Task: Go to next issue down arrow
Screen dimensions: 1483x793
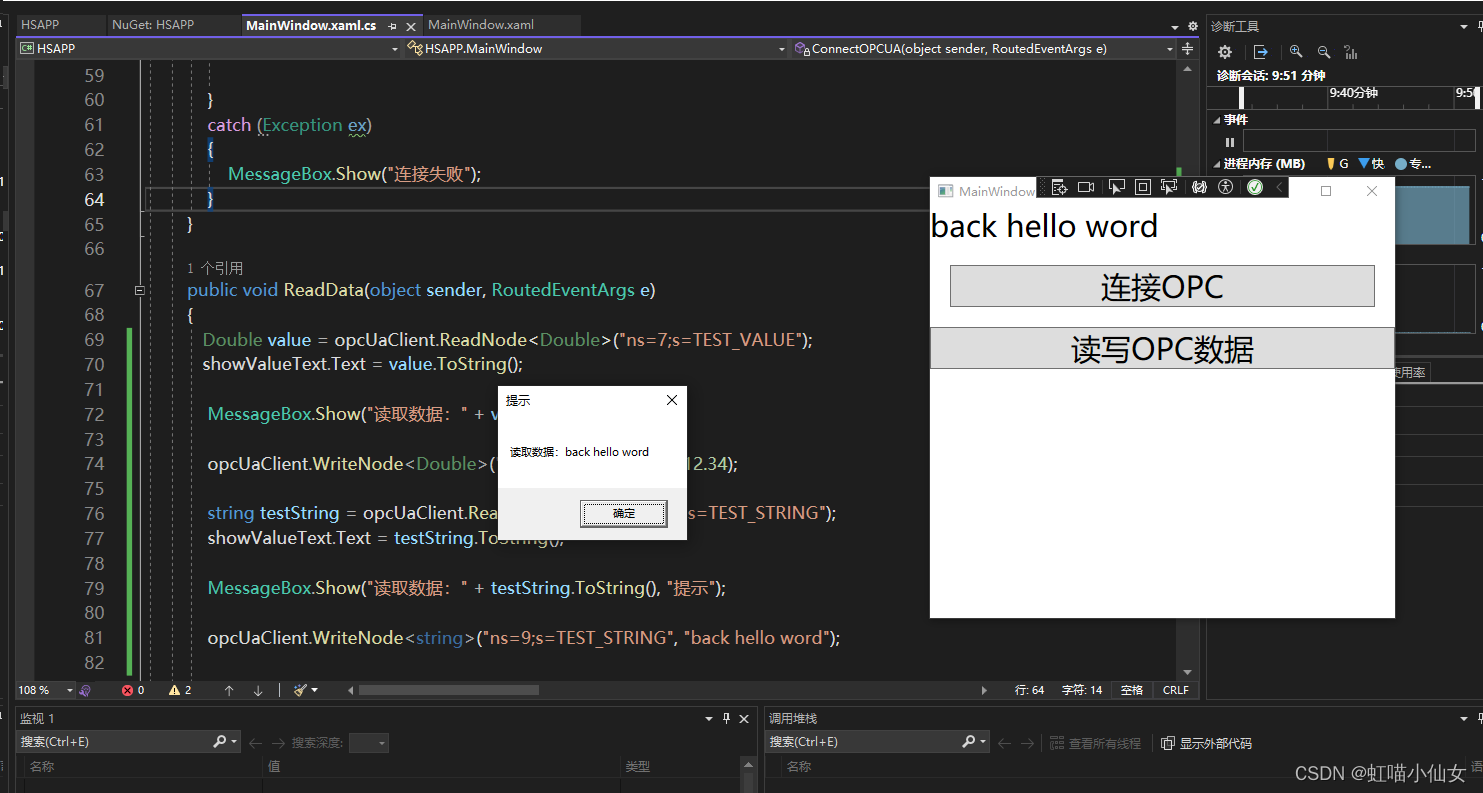Action: (x=258, y=690)
